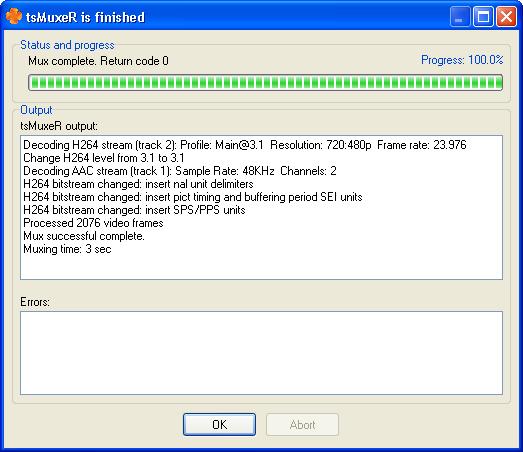Click the Mux complete return code text
This screenshot has height=452, width=523.
coord(98,61)
